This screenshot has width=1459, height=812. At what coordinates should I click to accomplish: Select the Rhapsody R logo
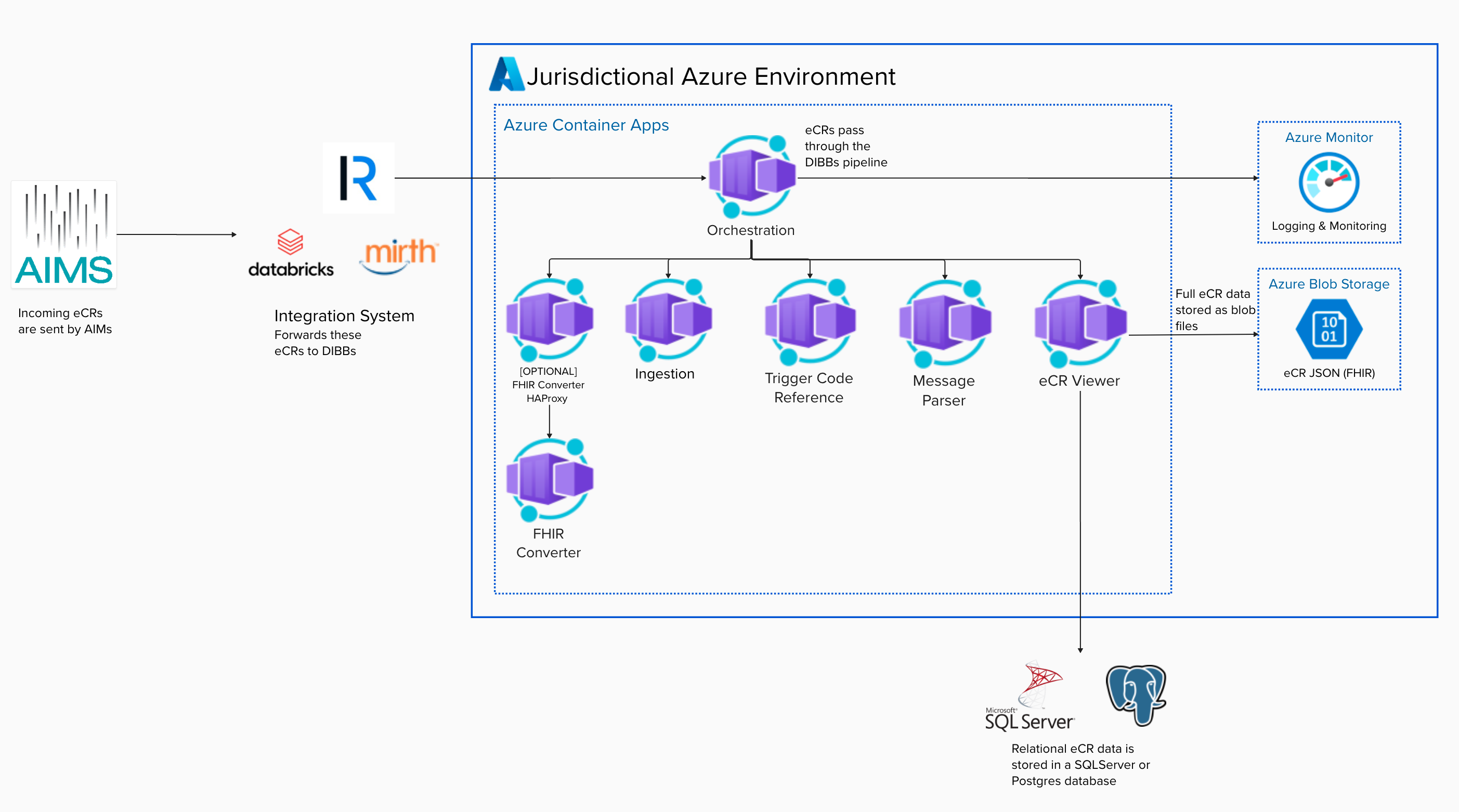tap(359, 178)
